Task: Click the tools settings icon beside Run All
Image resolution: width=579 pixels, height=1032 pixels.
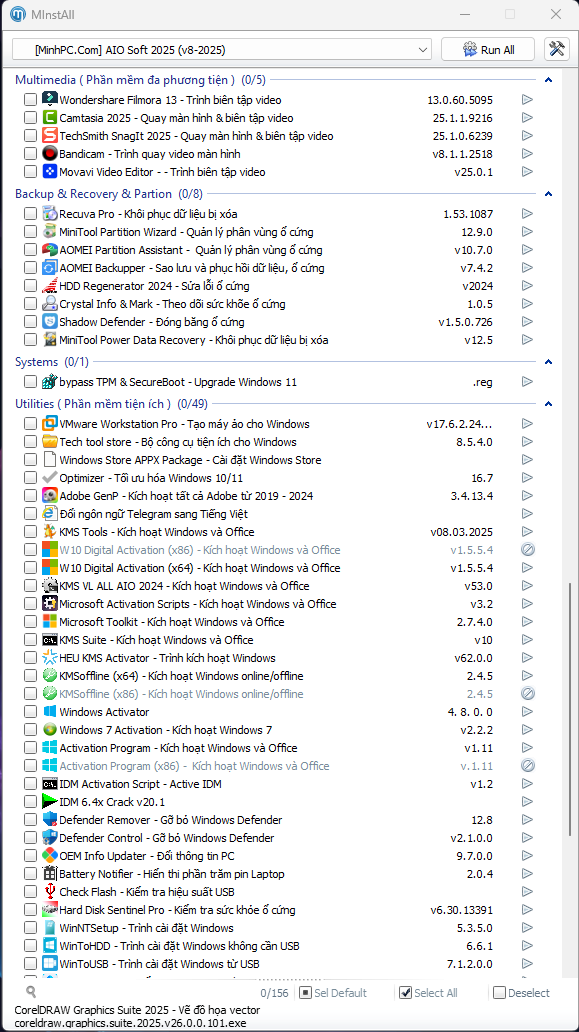Action: point(557,49)
